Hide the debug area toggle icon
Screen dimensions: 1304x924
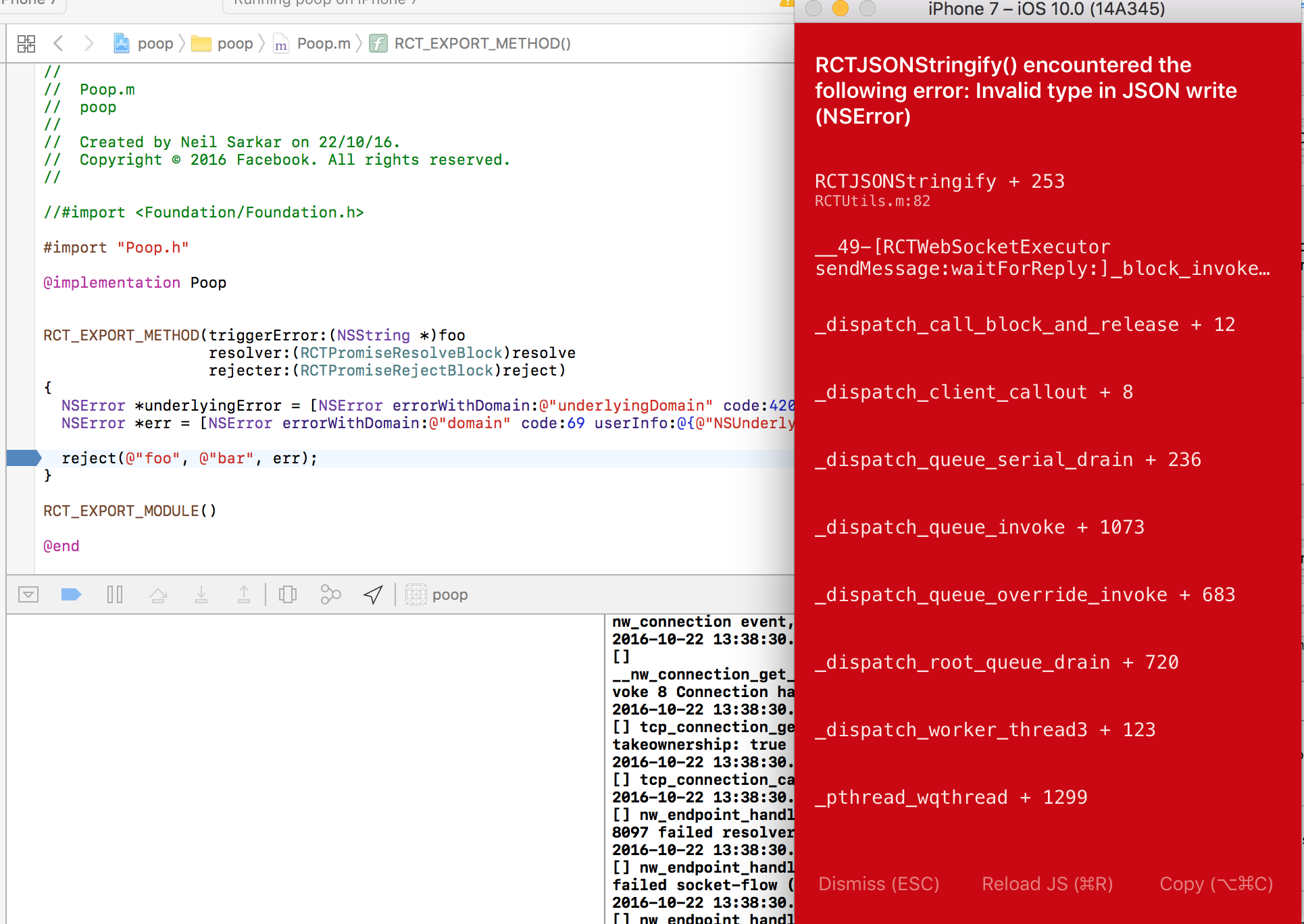pyautogui.click(x=28, y=594)
